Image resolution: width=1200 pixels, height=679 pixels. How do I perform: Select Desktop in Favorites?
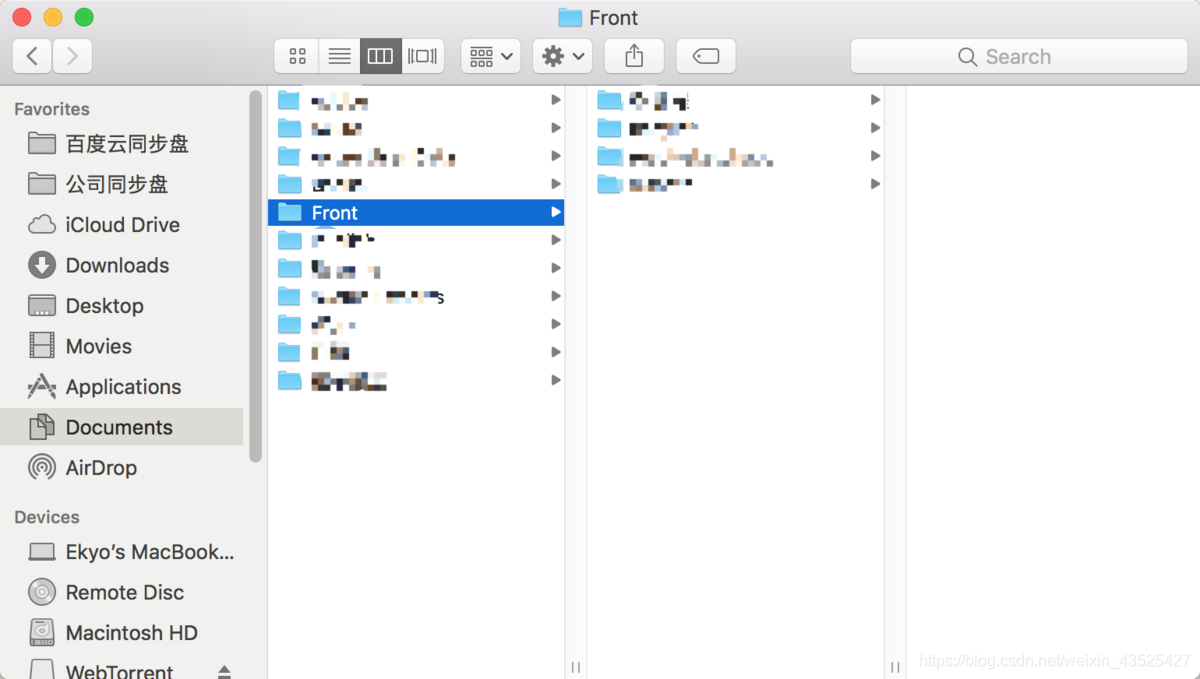click(122, 306)
